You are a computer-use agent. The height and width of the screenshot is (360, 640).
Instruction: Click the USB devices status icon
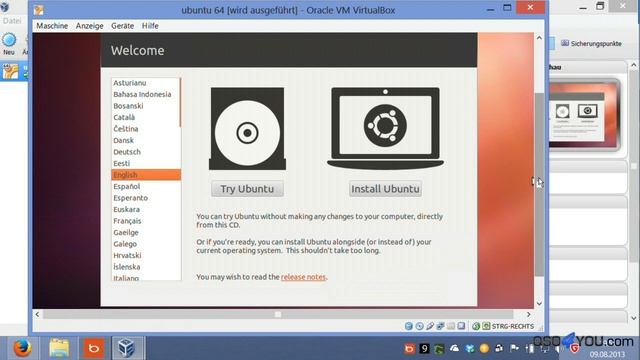coord(430,326)
